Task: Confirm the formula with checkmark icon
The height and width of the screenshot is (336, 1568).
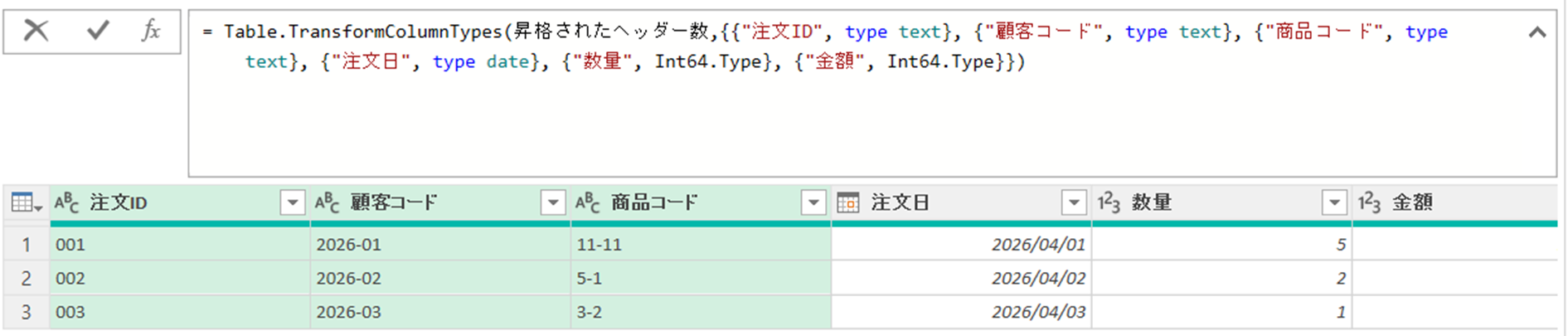Action: click(x=98, y=32)
